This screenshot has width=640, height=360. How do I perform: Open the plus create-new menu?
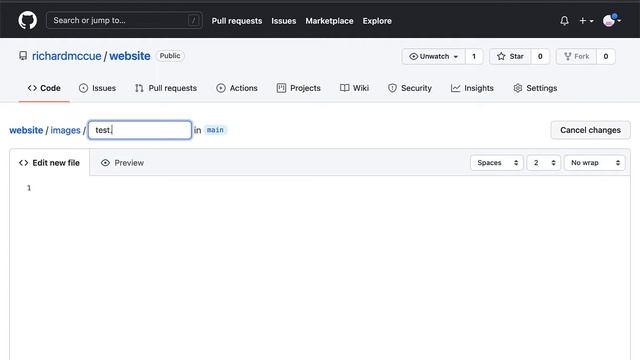[x=586, y=20]
